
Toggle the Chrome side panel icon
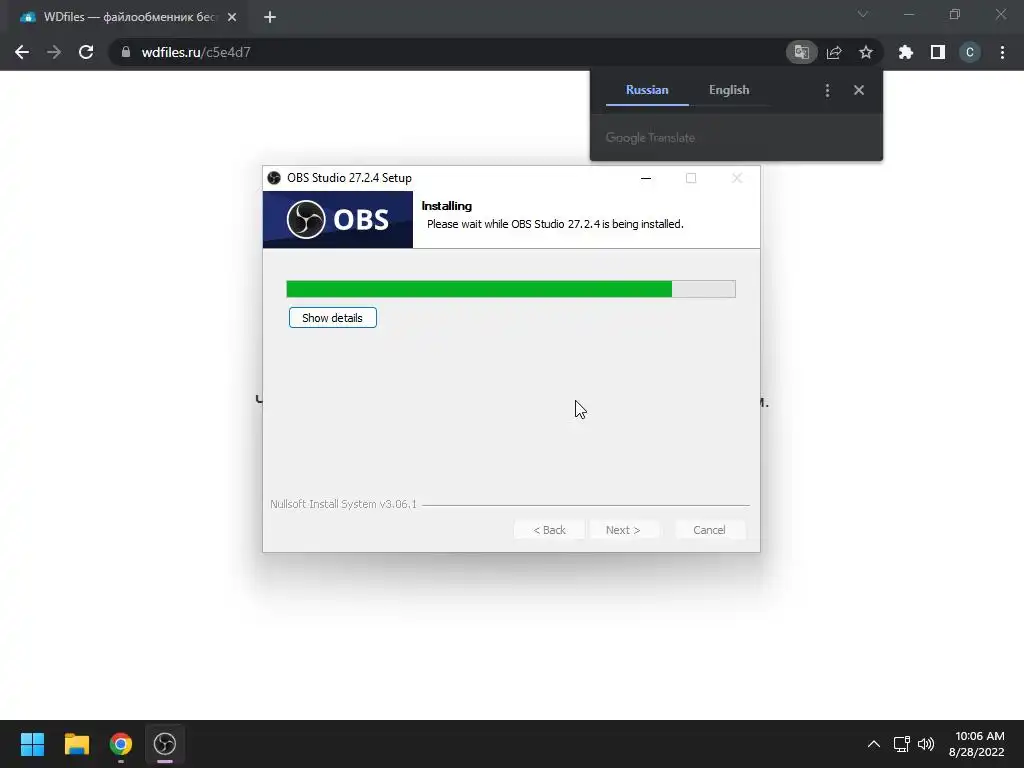coord(938,52)
